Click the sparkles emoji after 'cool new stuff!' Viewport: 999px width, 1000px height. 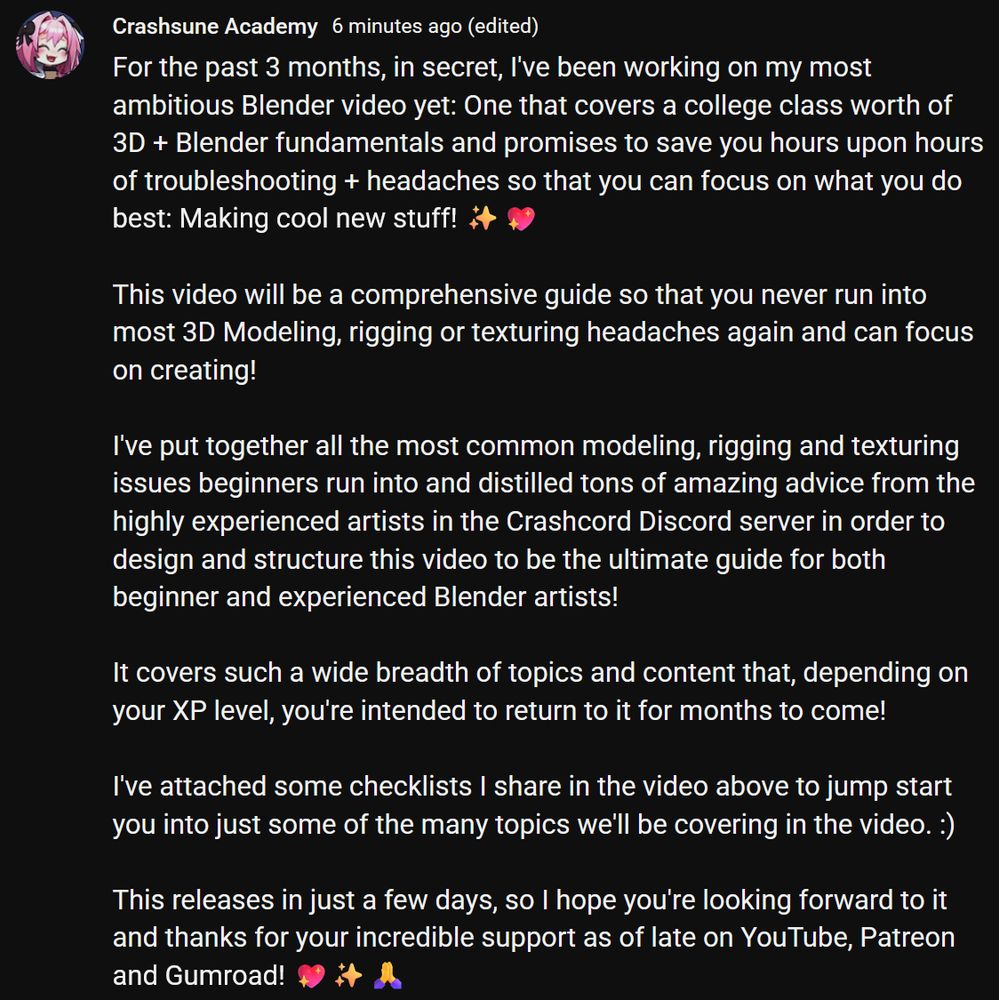pos(482,219)
